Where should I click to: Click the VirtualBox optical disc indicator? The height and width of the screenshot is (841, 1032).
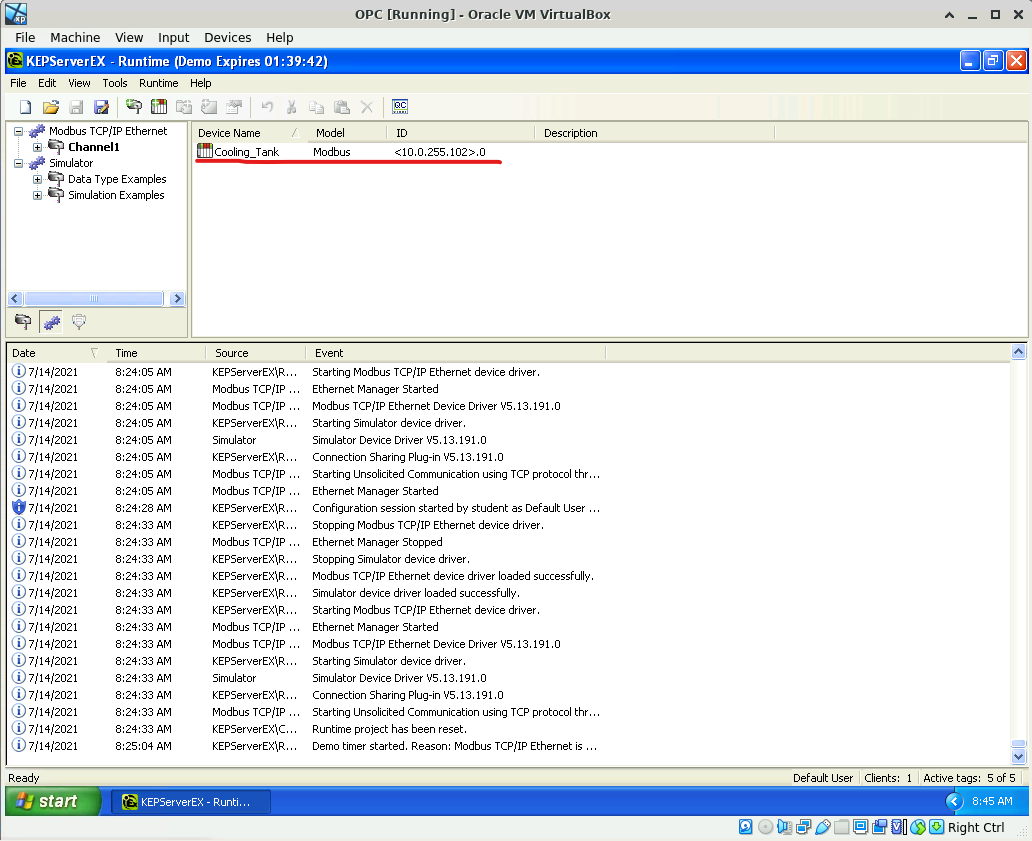765,827
